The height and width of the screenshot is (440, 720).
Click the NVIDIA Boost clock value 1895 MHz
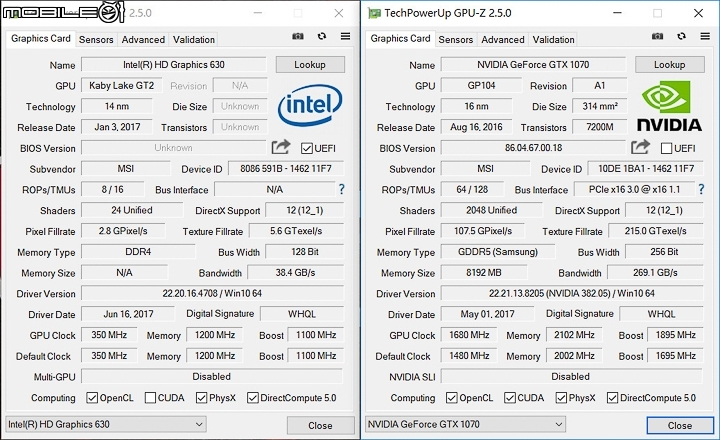[x=675, y=335]
